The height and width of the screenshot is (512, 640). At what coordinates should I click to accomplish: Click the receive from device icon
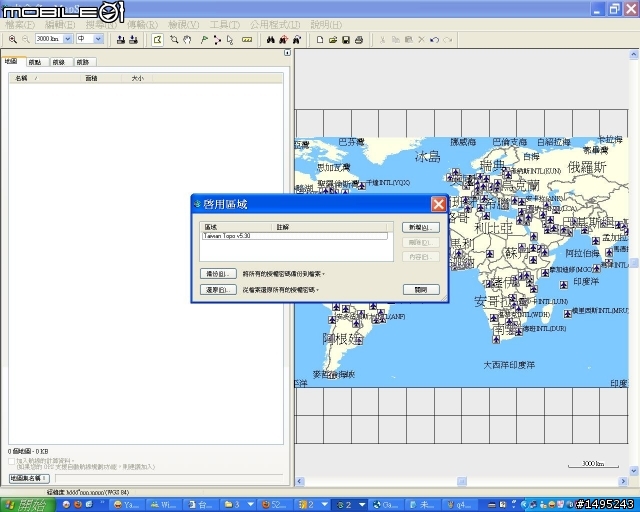click(133, 40)
